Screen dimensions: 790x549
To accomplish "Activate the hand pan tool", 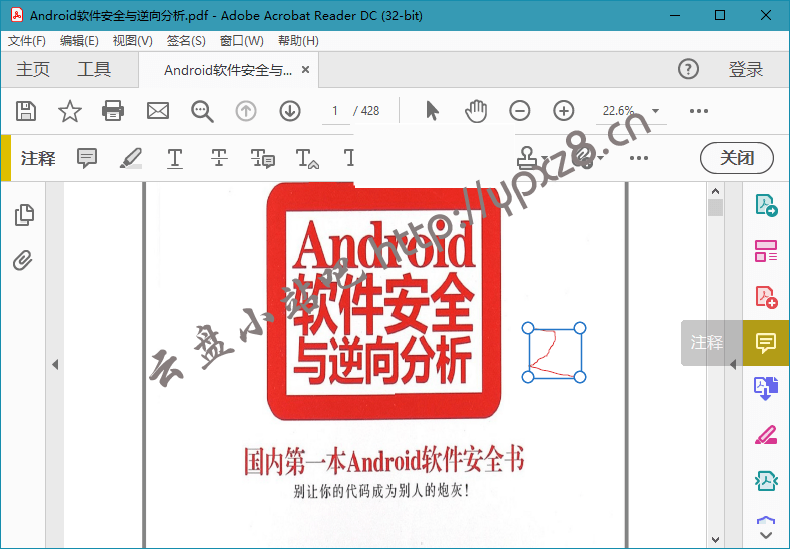I will click(476, 111).
